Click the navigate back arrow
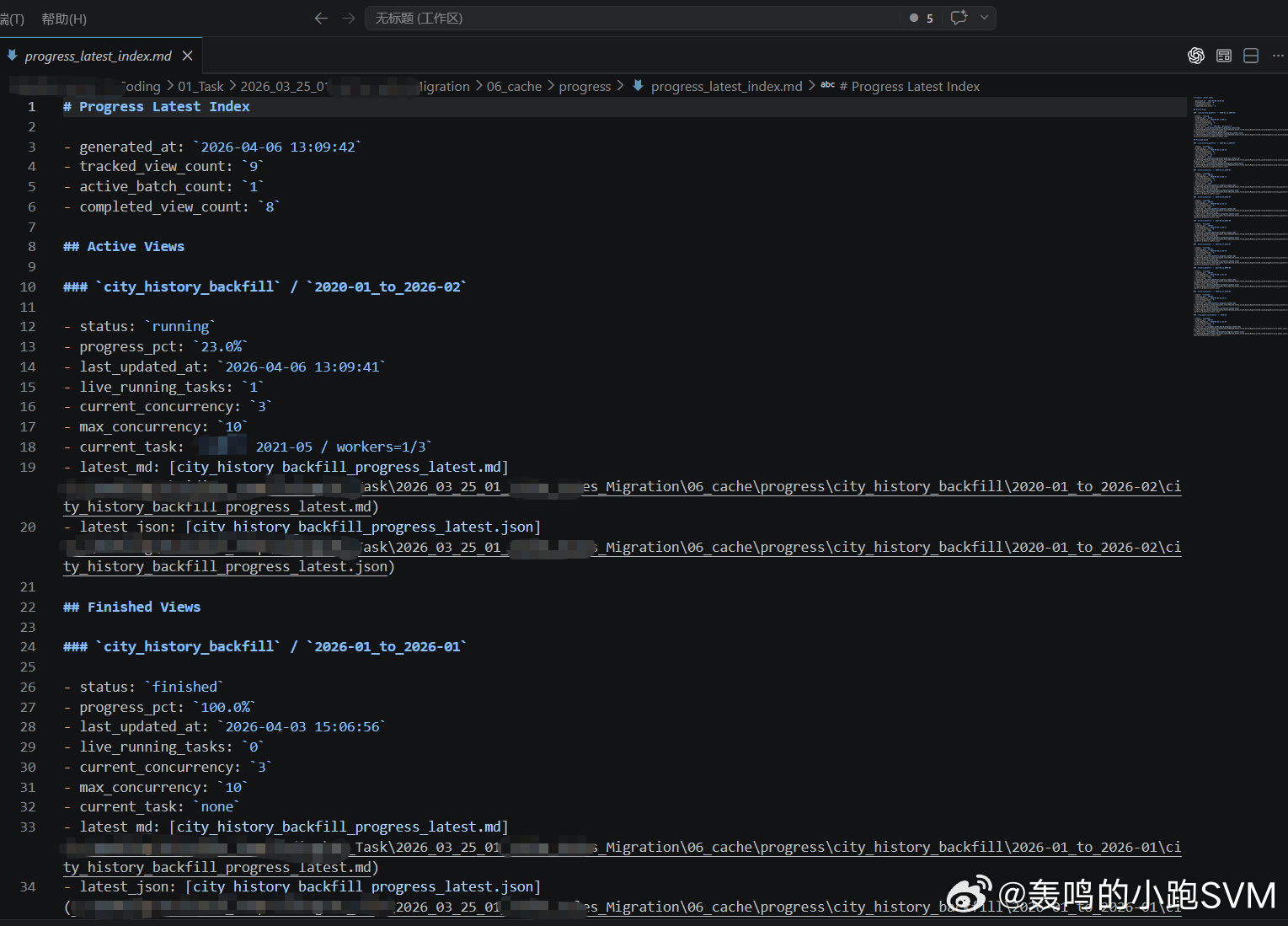Viewport: 1288px width, 926px height. point(321,18)
